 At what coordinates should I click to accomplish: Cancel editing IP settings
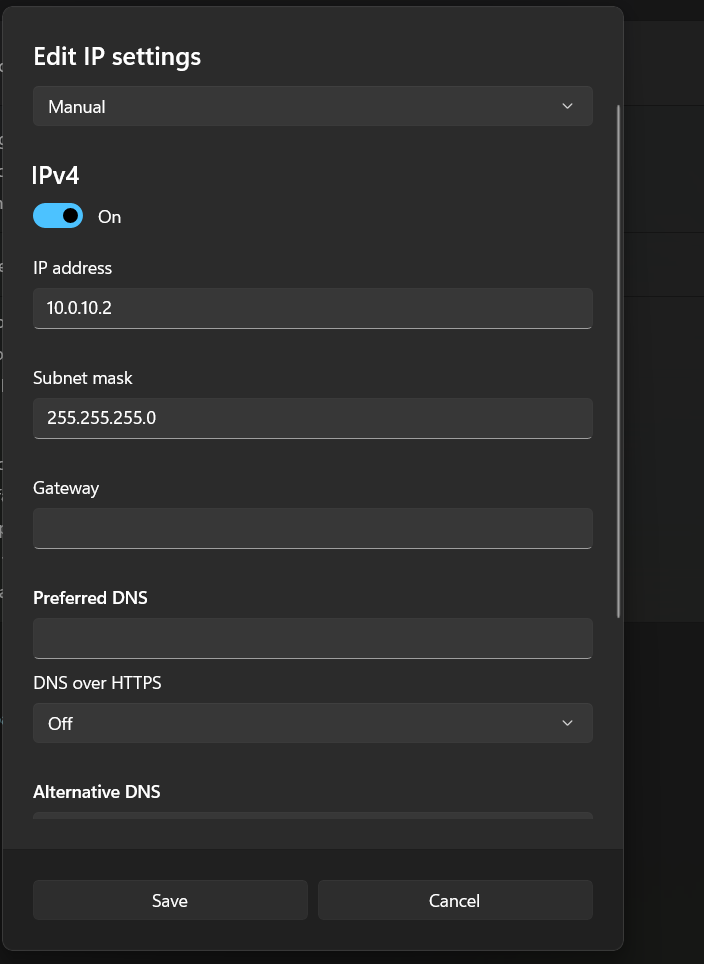[x=455, y=900]
